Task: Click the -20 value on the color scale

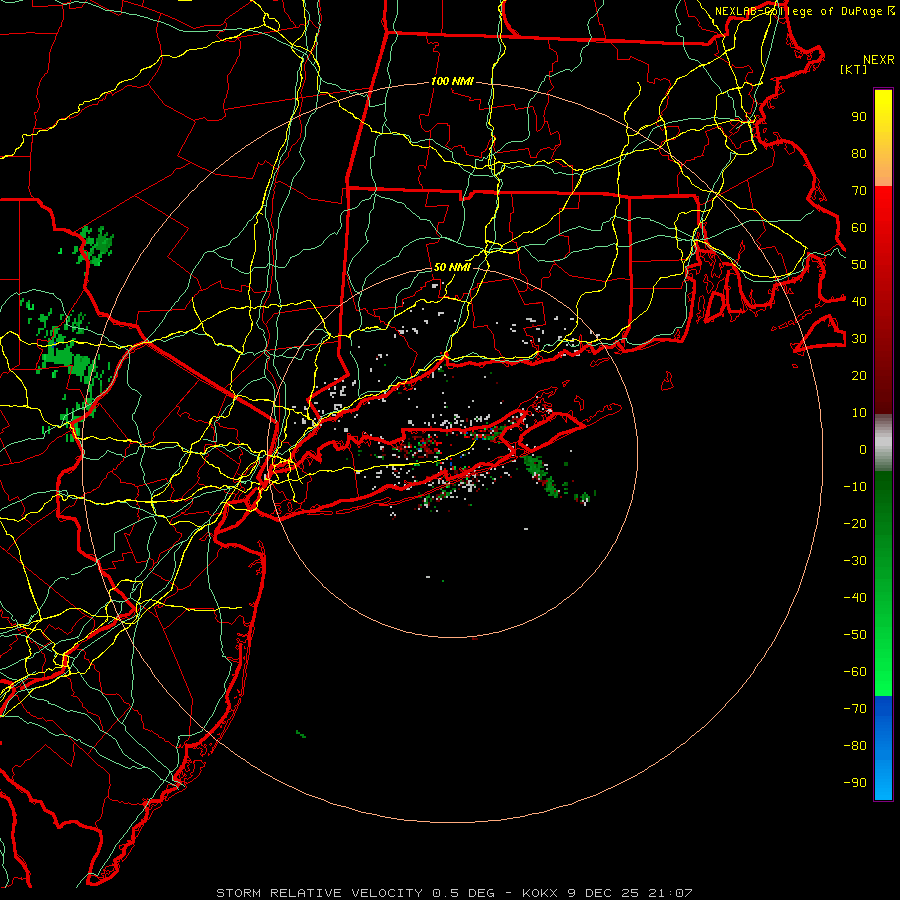Action: click(855, 523)
